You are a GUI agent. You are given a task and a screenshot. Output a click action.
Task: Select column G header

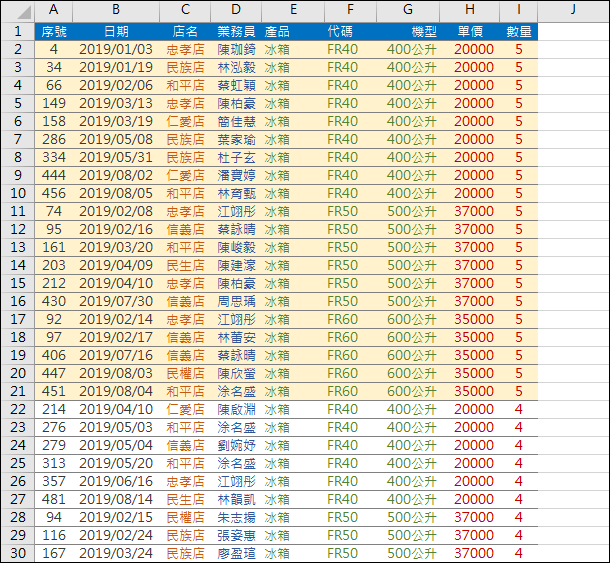[408, 10]
